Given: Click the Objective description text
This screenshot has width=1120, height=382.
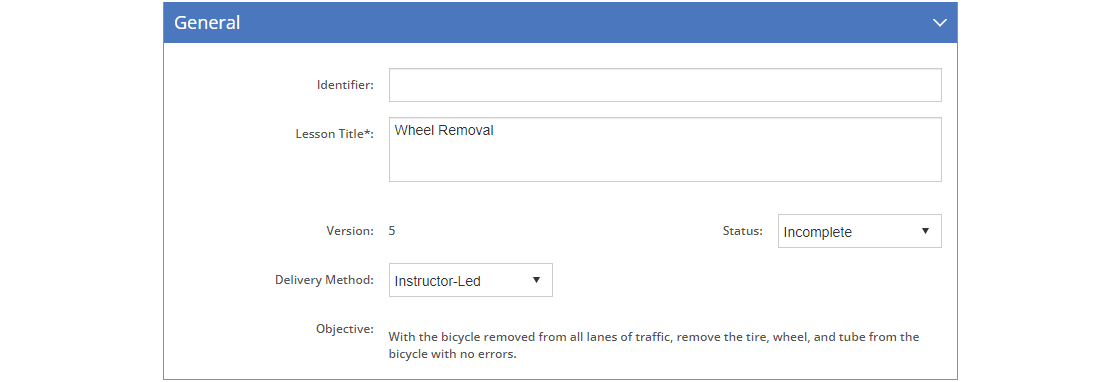Looking at the screenshot, I should [x=654, y=346].
